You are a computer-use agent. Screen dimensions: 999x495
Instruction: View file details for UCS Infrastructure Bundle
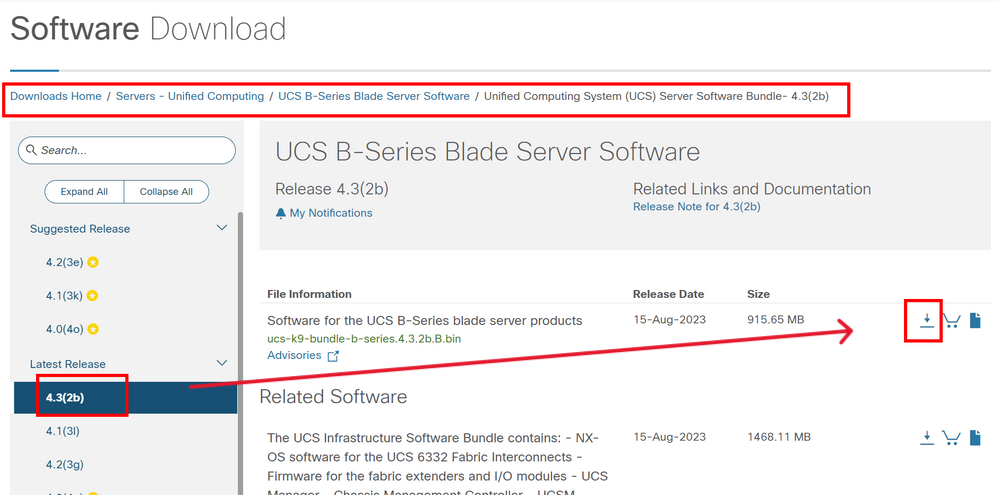click(x=975, y=438)
